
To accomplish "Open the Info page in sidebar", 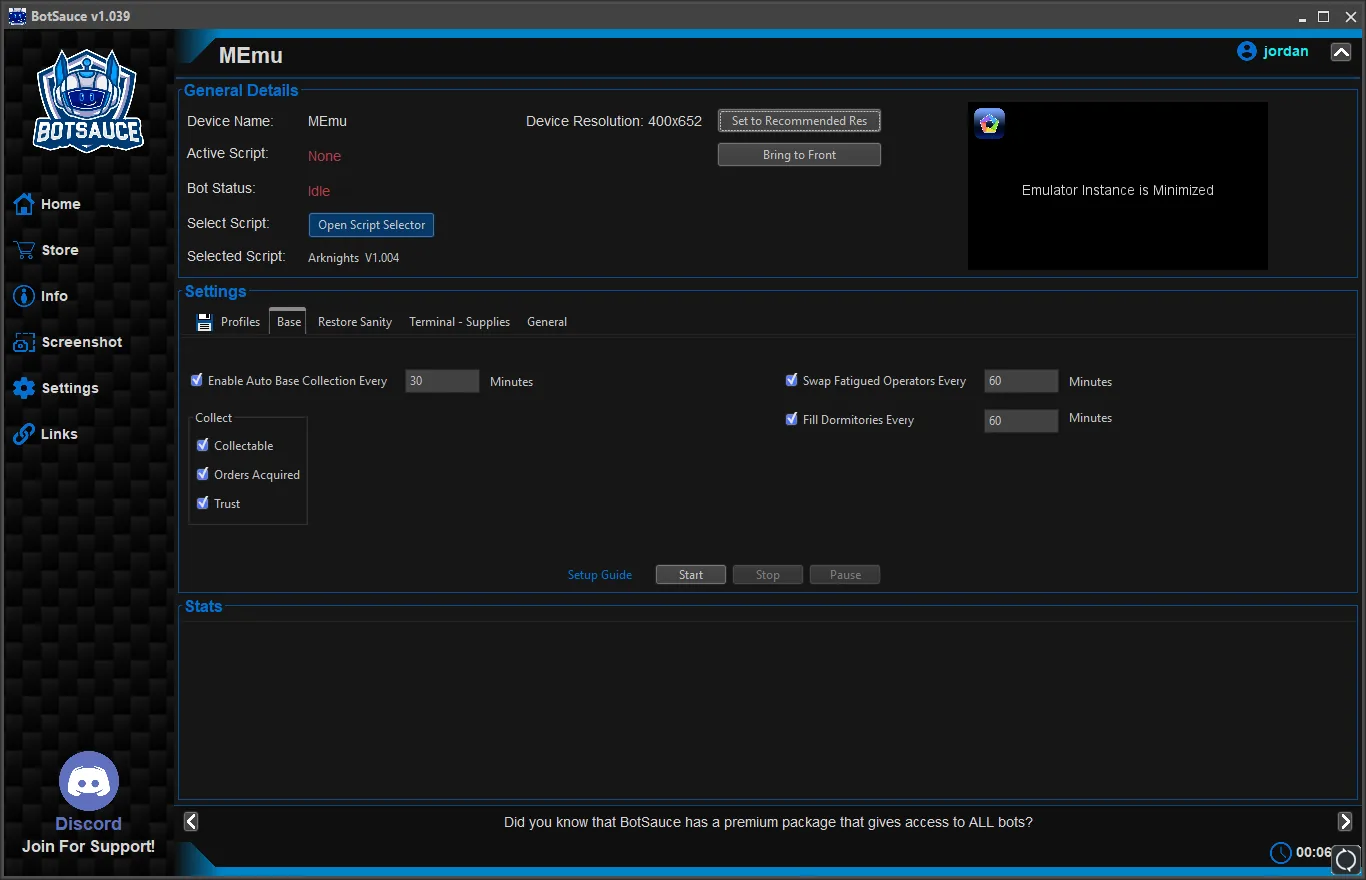I will [x=41, y=296].
